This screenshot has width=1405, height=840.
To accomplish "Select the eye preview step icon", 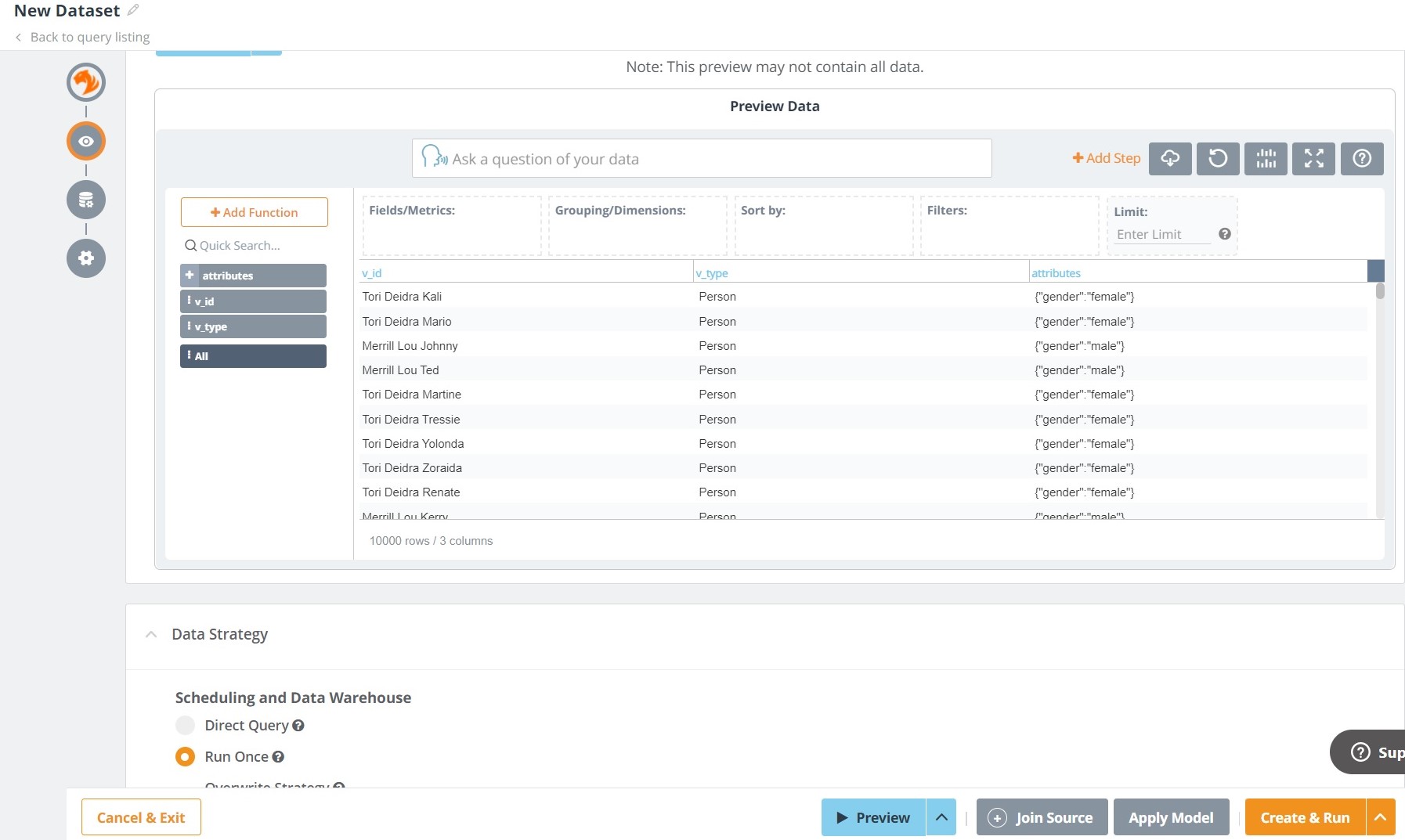I will [x=86, y=141].
